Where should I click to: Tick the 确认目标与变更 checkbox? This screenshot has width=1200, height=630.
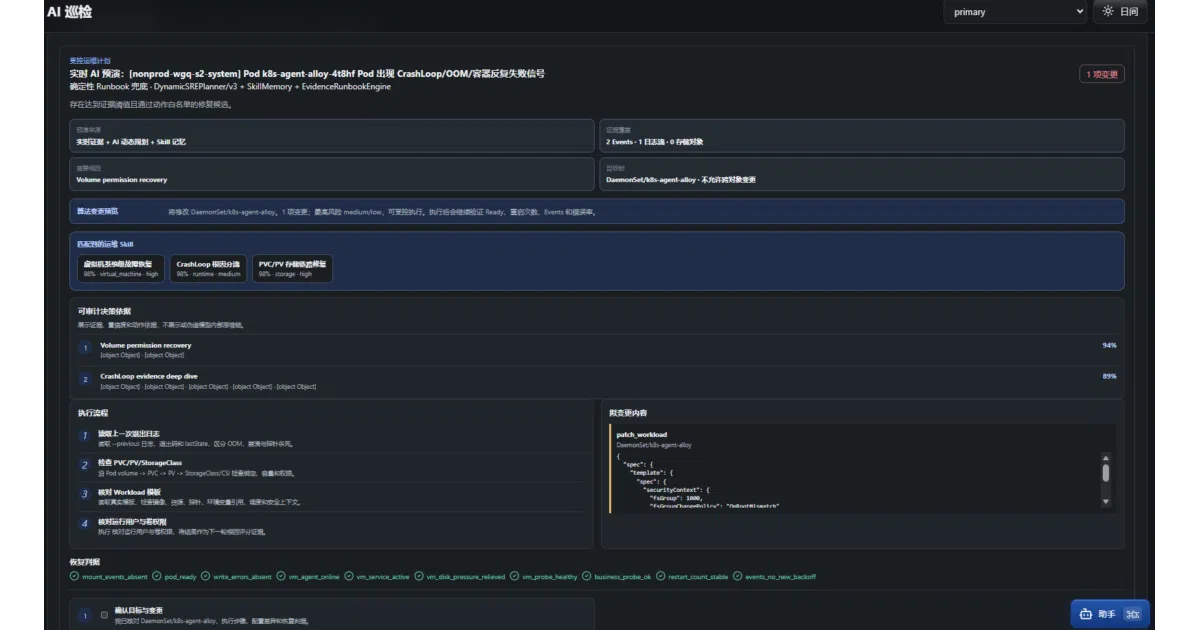[x=104, y=615]
